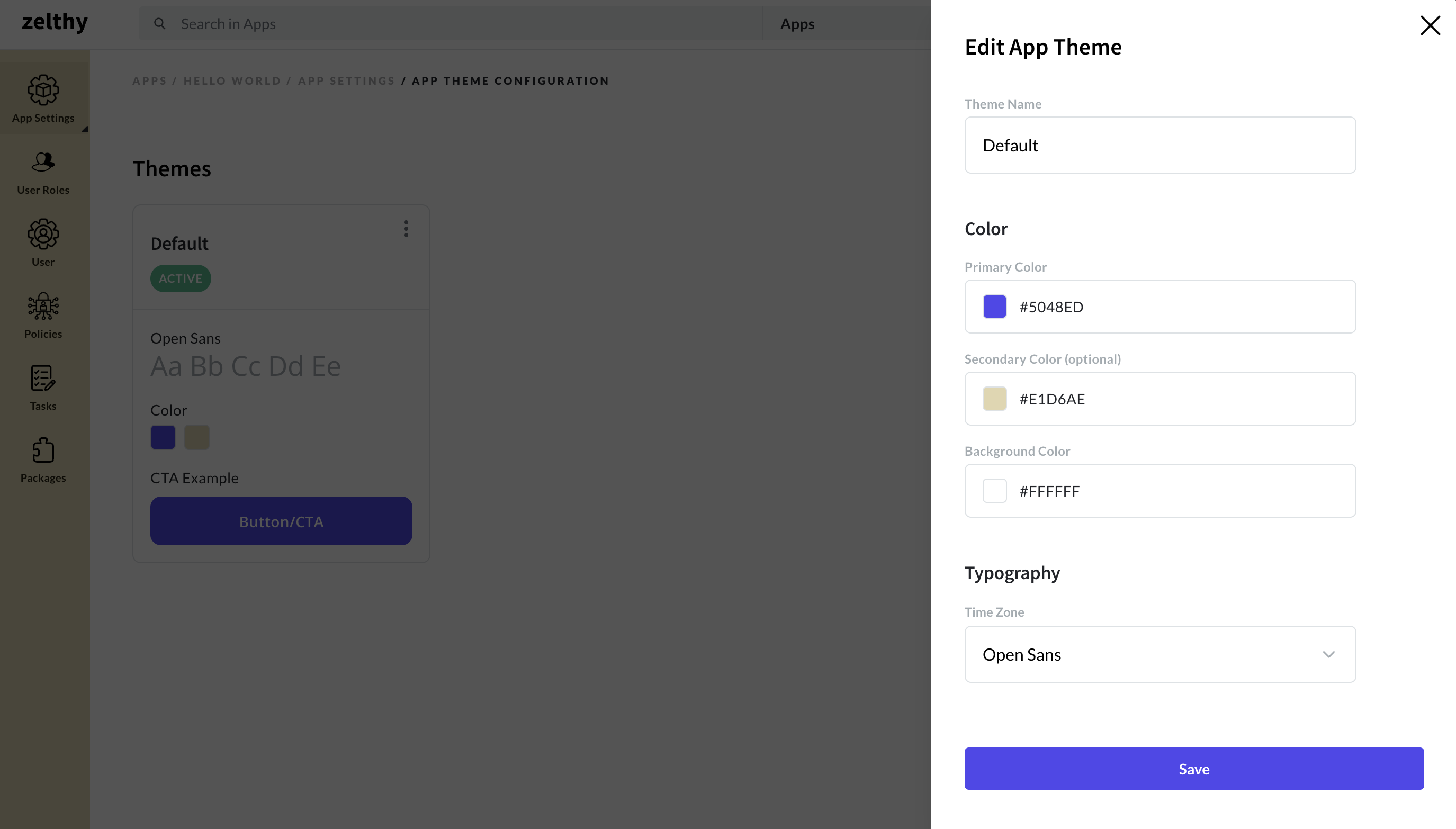Click the Aa Bb Cc Dd Ee sample

pos(246,366)
